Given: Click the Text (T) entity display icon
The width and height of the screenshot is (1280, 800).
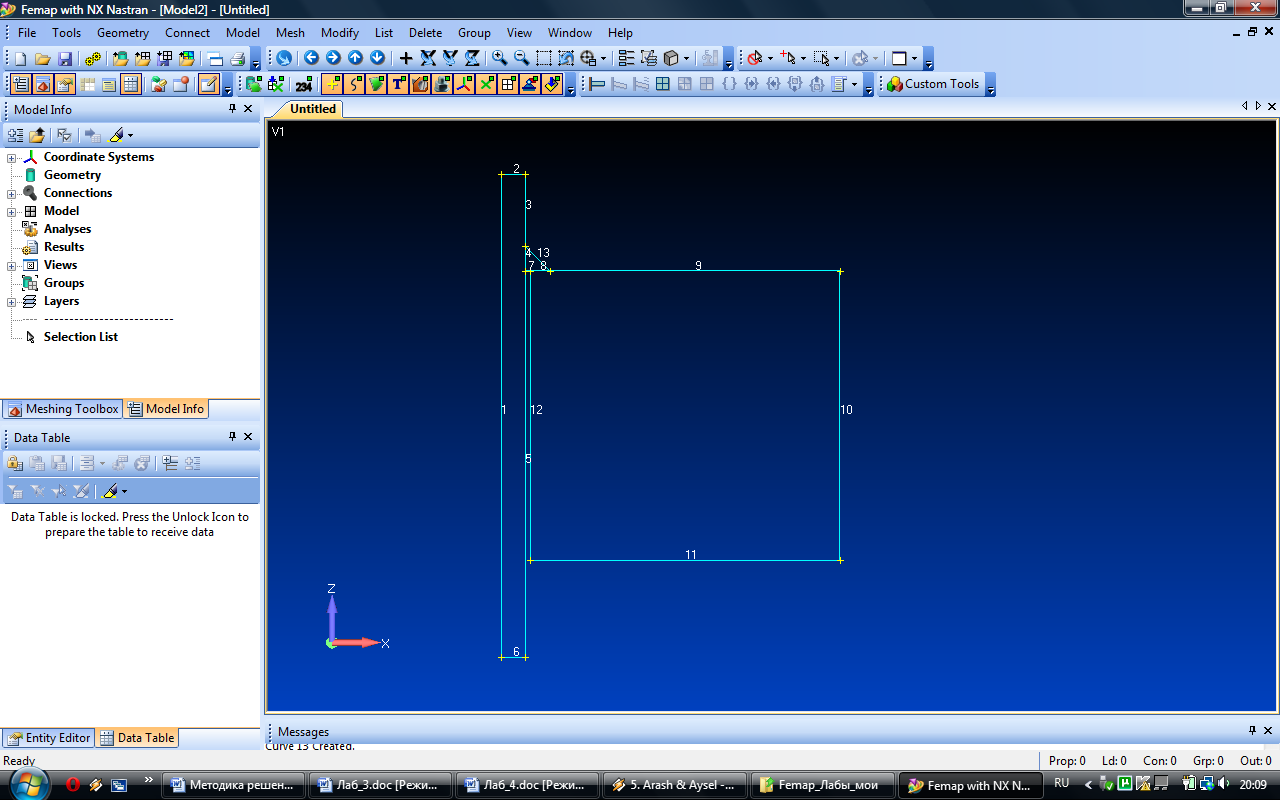Looking at the screenshot, I should pyautogui.click(x=398, y=85).
